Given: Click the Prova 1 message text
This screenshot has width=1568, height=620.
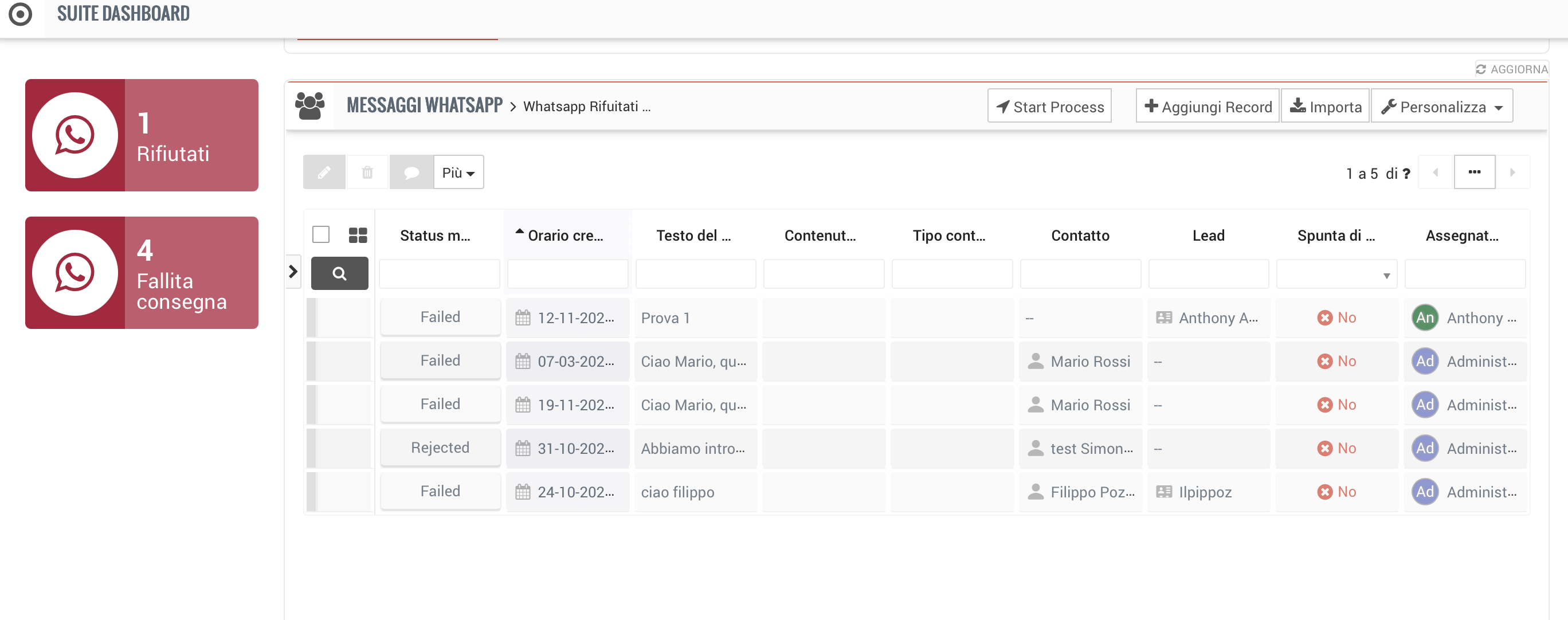Looking at the screenshot, I should [665, 317].
